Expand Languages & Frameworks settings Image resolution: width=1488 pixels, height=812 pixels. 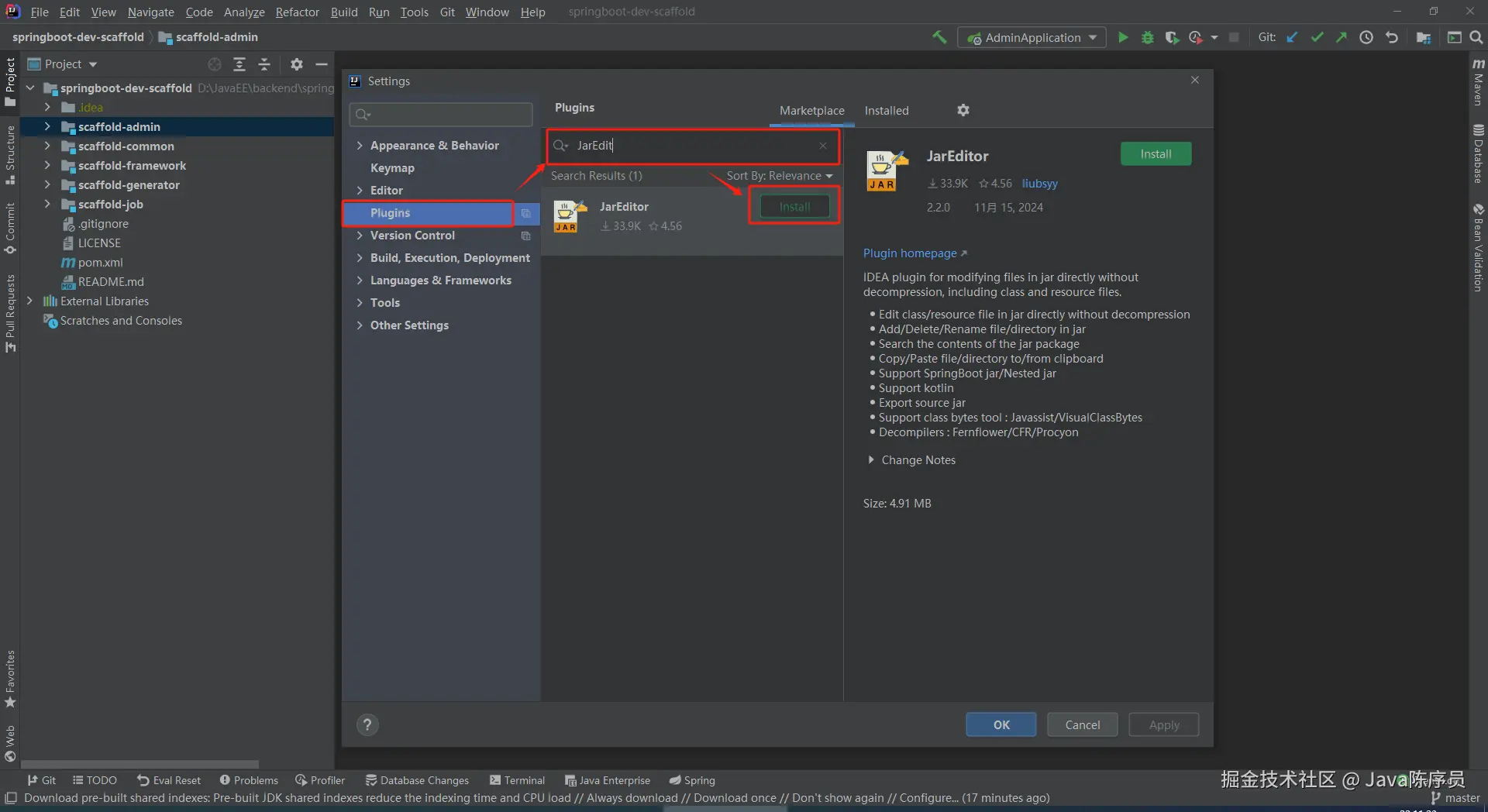(x=360, y=280)
